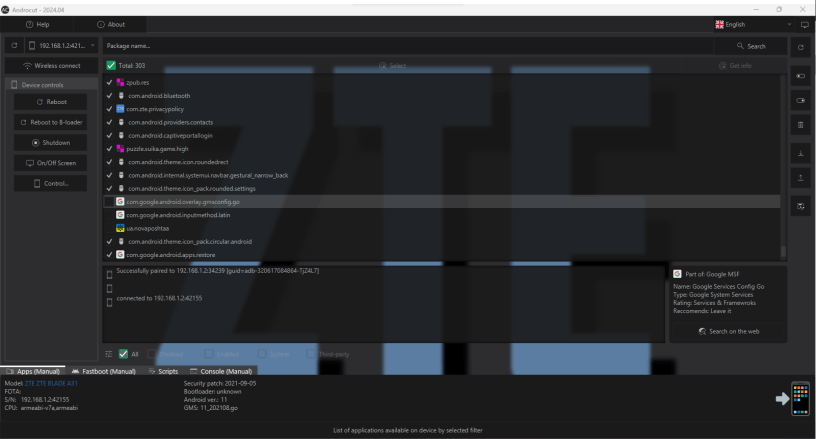Switch to the Scripts tab
This screenshot has width=816, height=439.
[163, 371]
